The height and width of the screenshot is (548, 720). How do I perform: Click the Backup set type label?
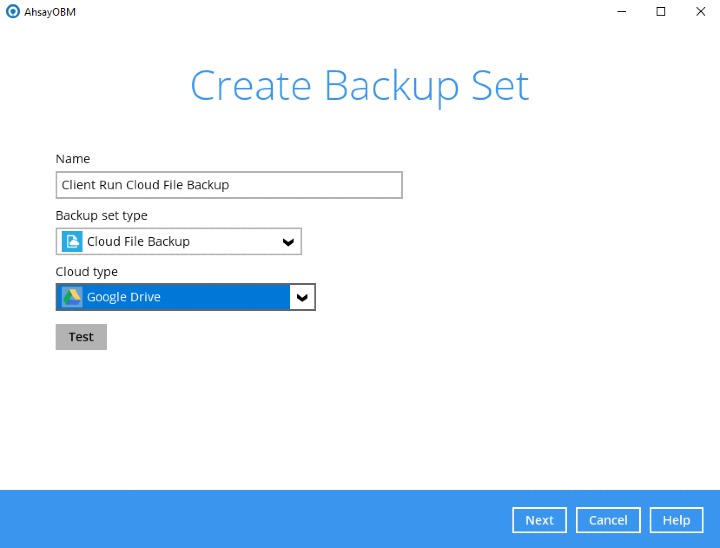pyautogui.click(x=101, y=215)
